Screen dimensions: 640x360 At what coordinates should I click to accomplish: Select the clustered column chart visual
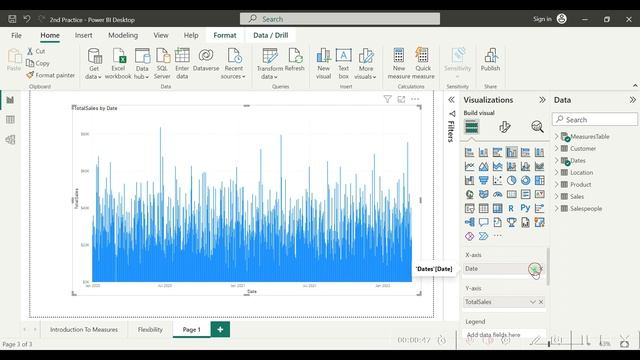pyautogui.click(x=511, y=152)
